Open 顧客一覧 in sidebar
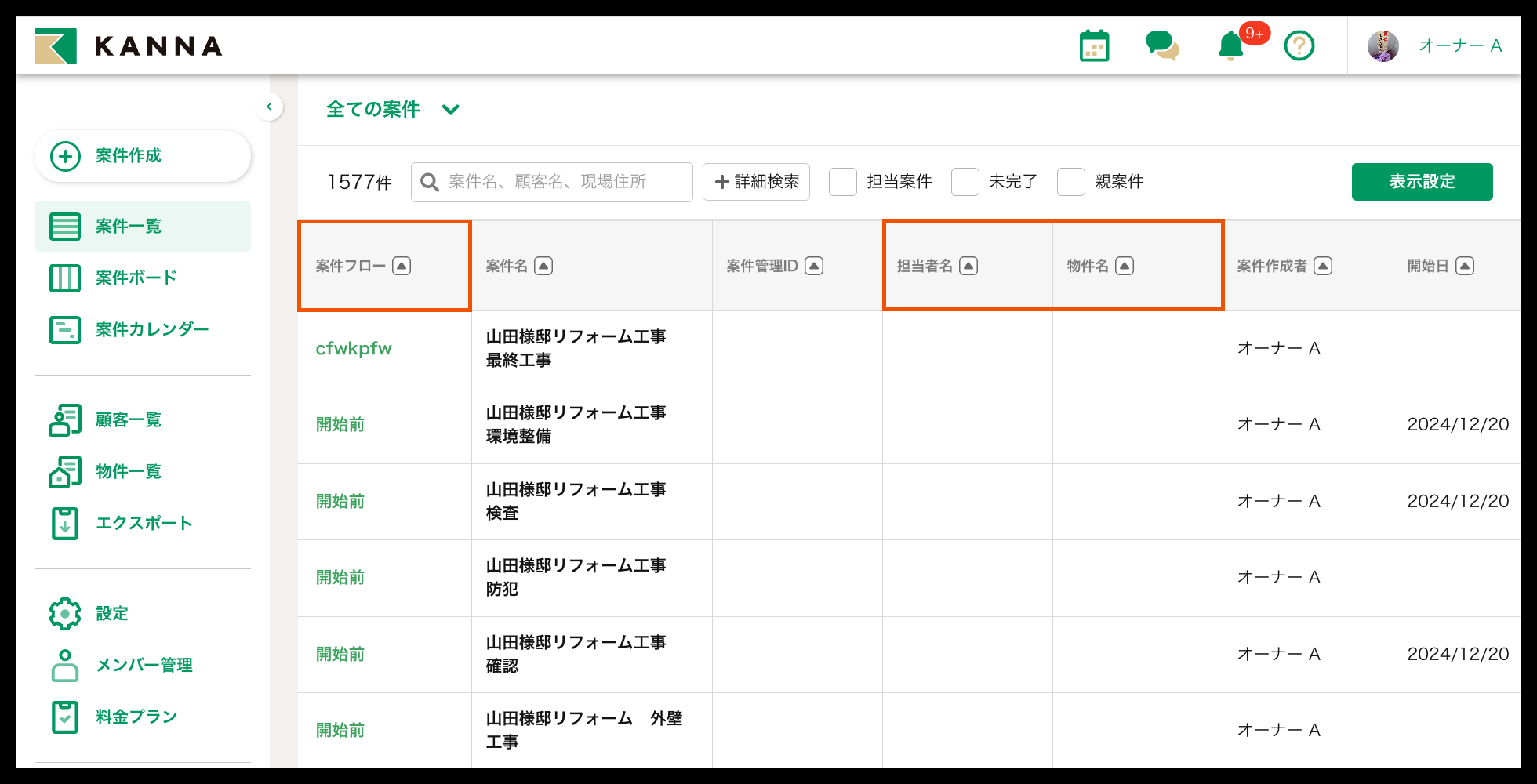The width and height of the screenshot is (1537, 784). point(128,419)
